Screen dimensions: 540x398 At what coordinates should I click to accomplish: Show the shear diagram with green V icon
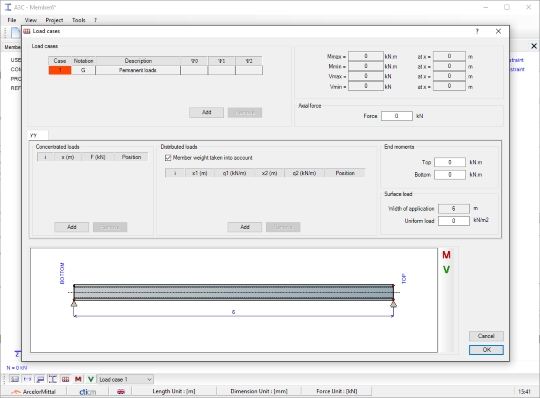(446, 270)
